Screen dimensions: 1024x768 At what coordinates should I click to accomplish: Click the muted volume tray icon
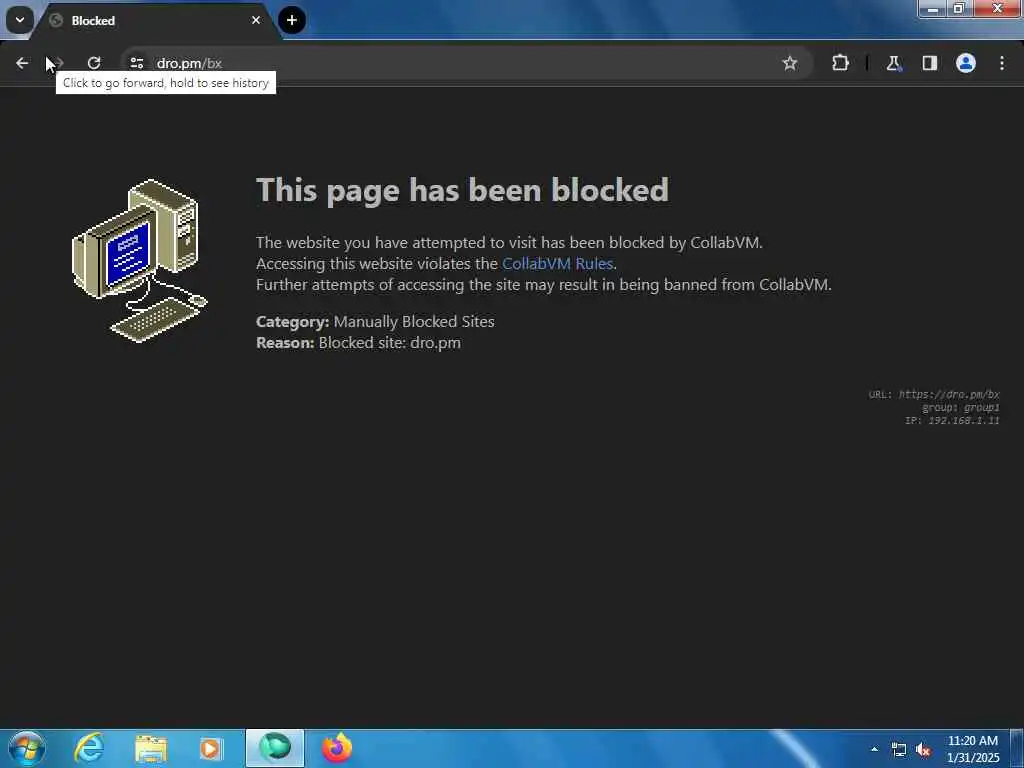[923, 750]
